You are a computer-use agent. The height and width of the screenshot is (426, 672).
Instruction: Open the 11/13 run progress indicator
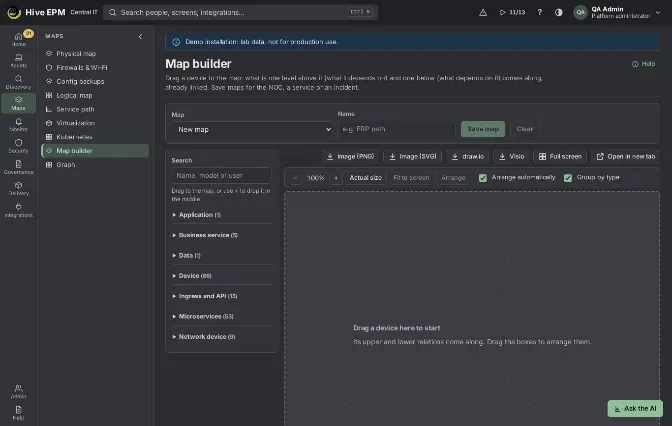[x=513, y=12]
